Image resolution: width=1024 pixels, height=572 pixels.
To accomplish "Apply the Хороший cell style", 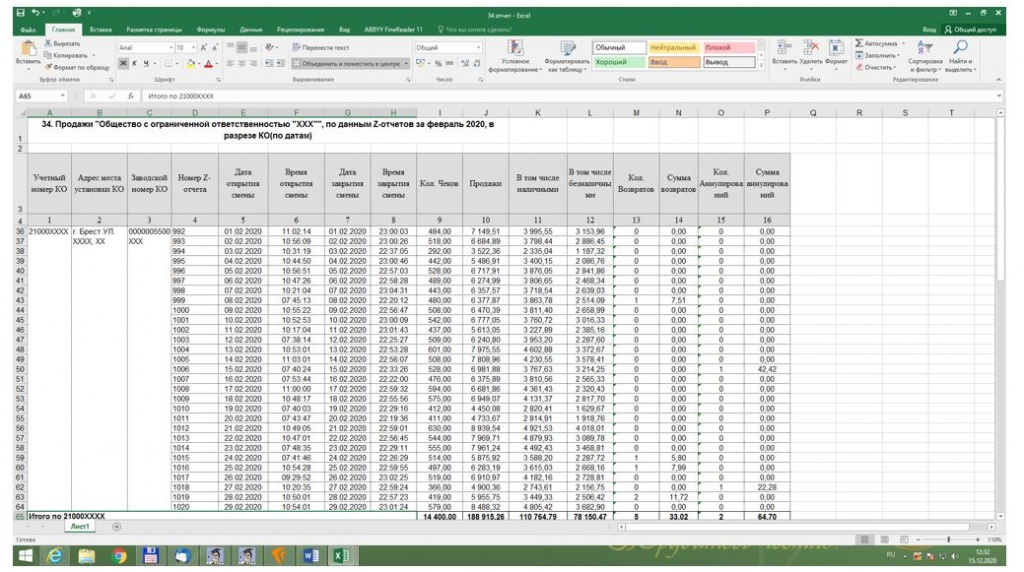I will click(x=619, y=62).
